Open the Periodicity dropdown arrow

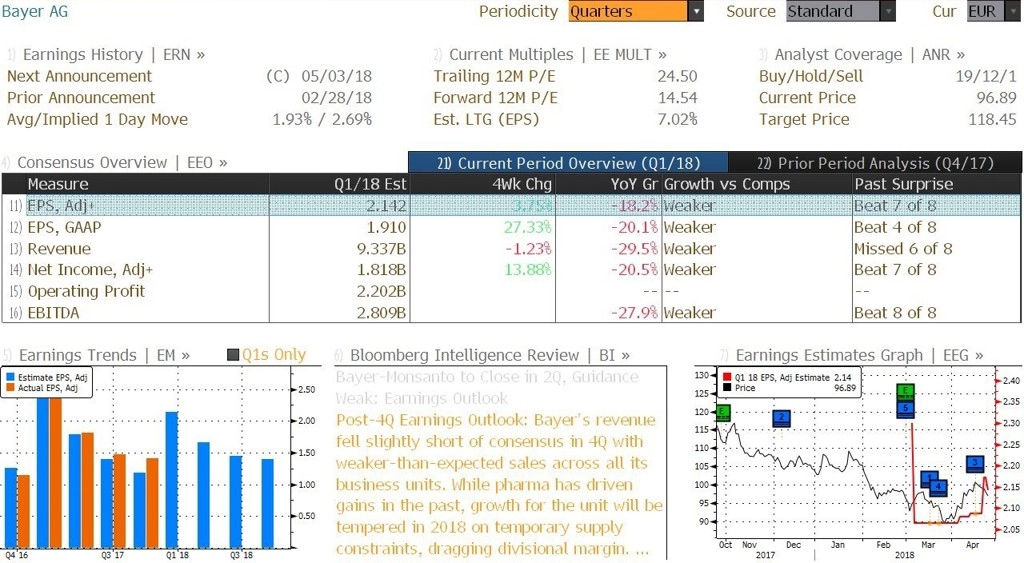(x=696, y=11)
